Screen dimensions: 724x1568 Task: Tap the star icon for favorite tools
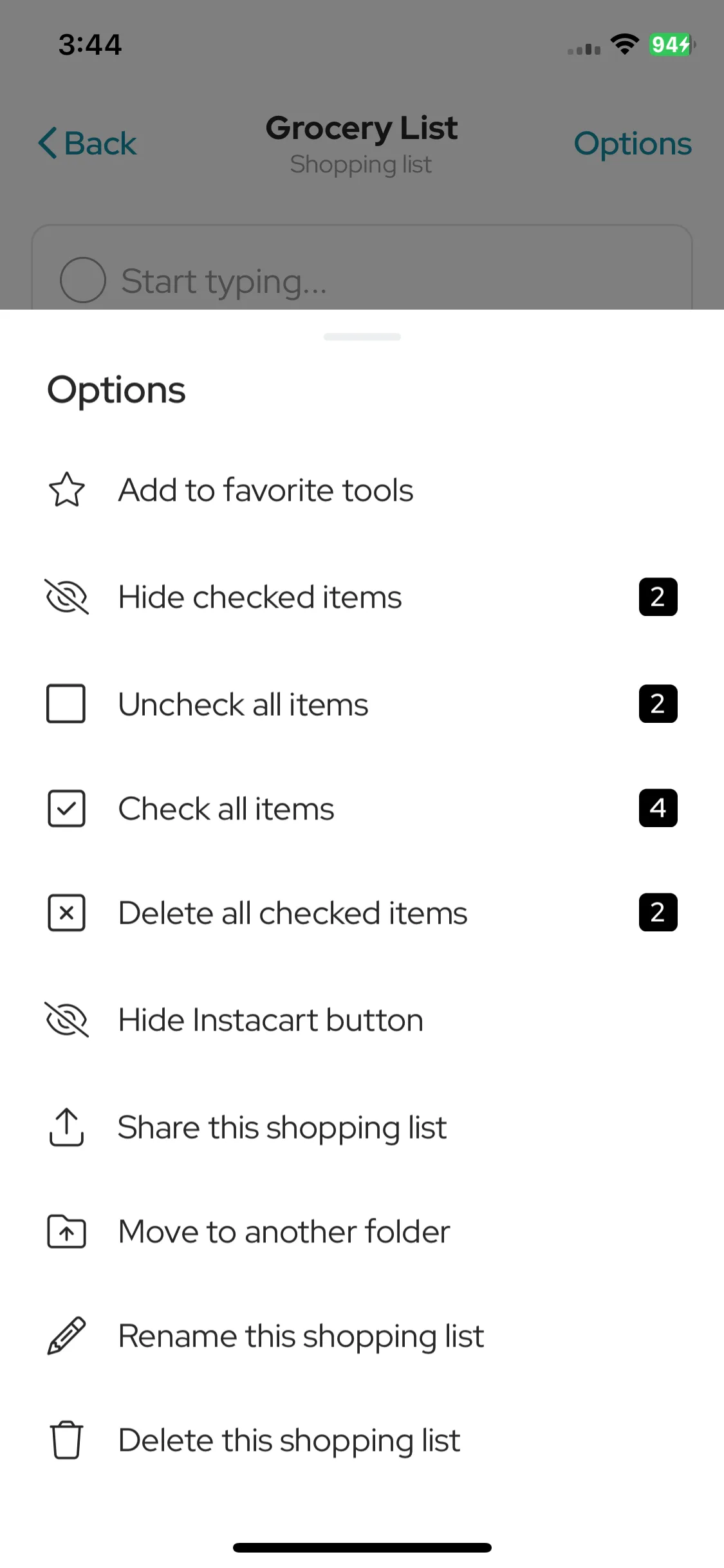66,490
